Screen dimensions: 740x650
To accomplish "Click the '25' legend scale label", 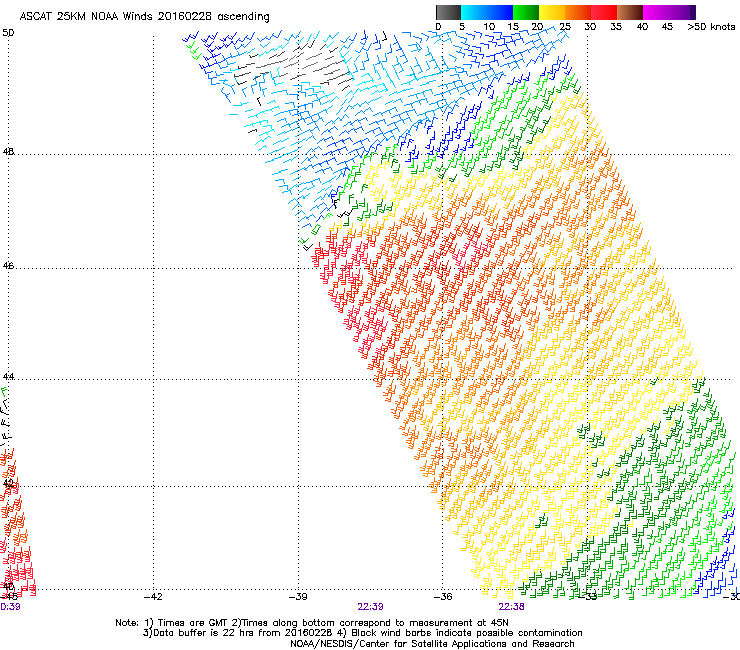I will click(565, 27).
